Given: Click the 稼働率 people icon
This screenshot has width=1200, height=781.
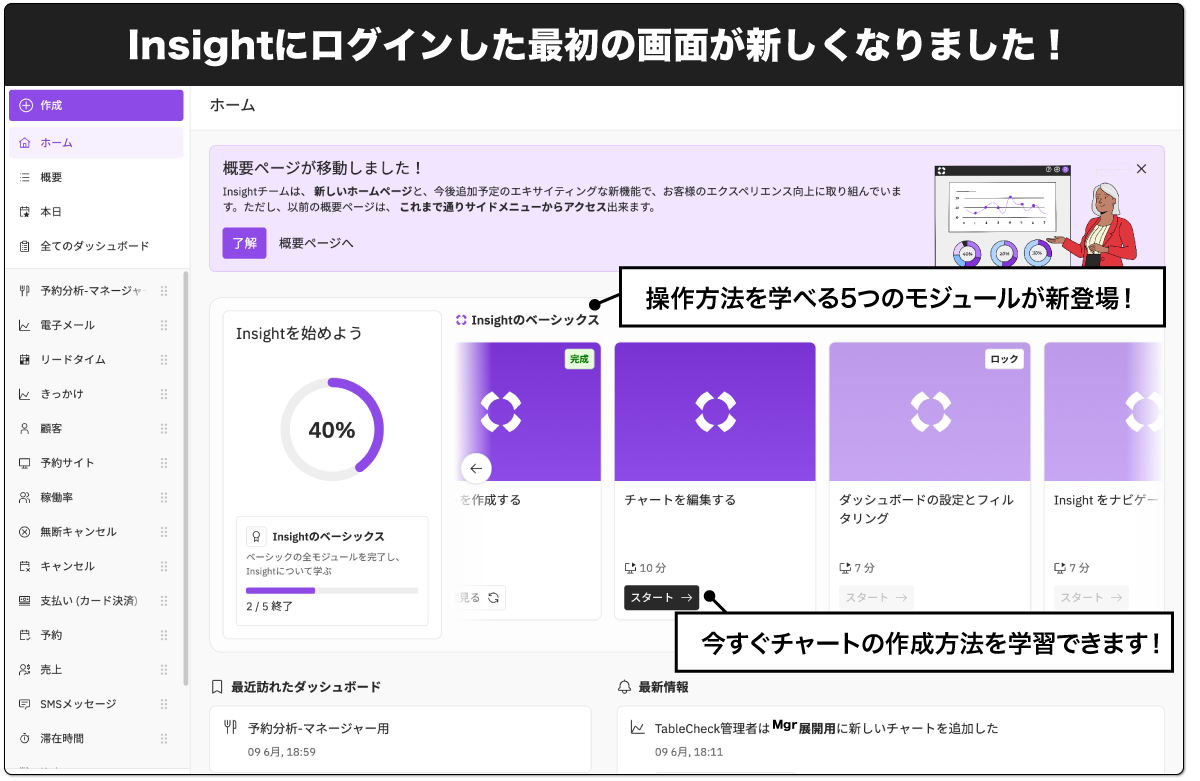Looking at the screenshot, I should coord(25,497).
